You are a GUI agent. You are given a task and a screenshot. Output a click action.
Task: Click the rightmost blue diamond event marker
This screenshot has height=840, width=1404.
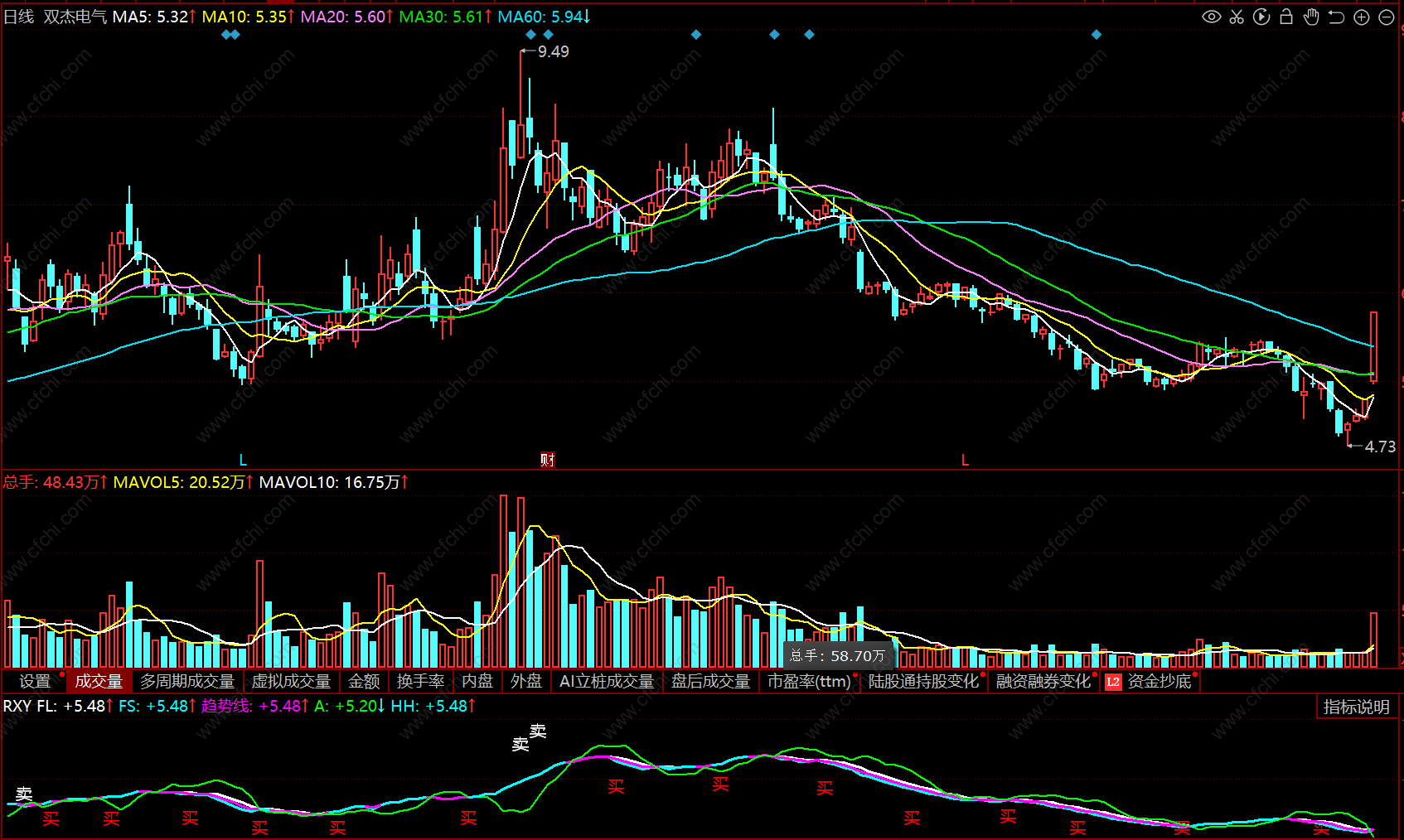(x=1097, y=34)
